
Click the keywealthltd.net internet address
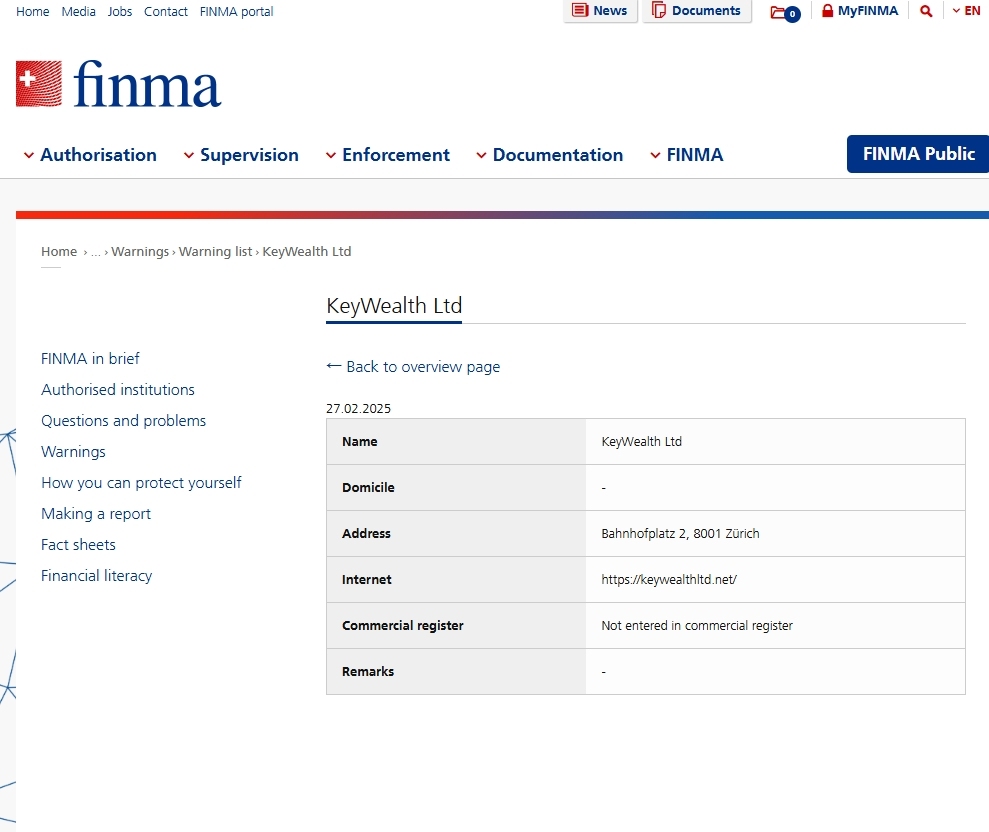[668, 579]
